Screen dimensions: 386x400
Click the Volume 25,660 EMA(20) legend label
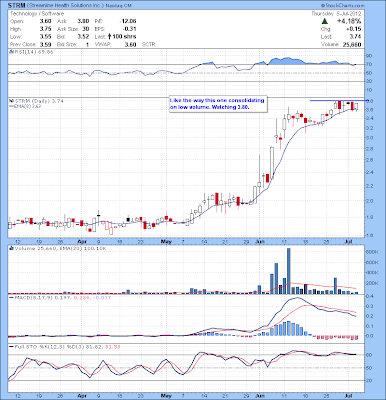[60, 248]
